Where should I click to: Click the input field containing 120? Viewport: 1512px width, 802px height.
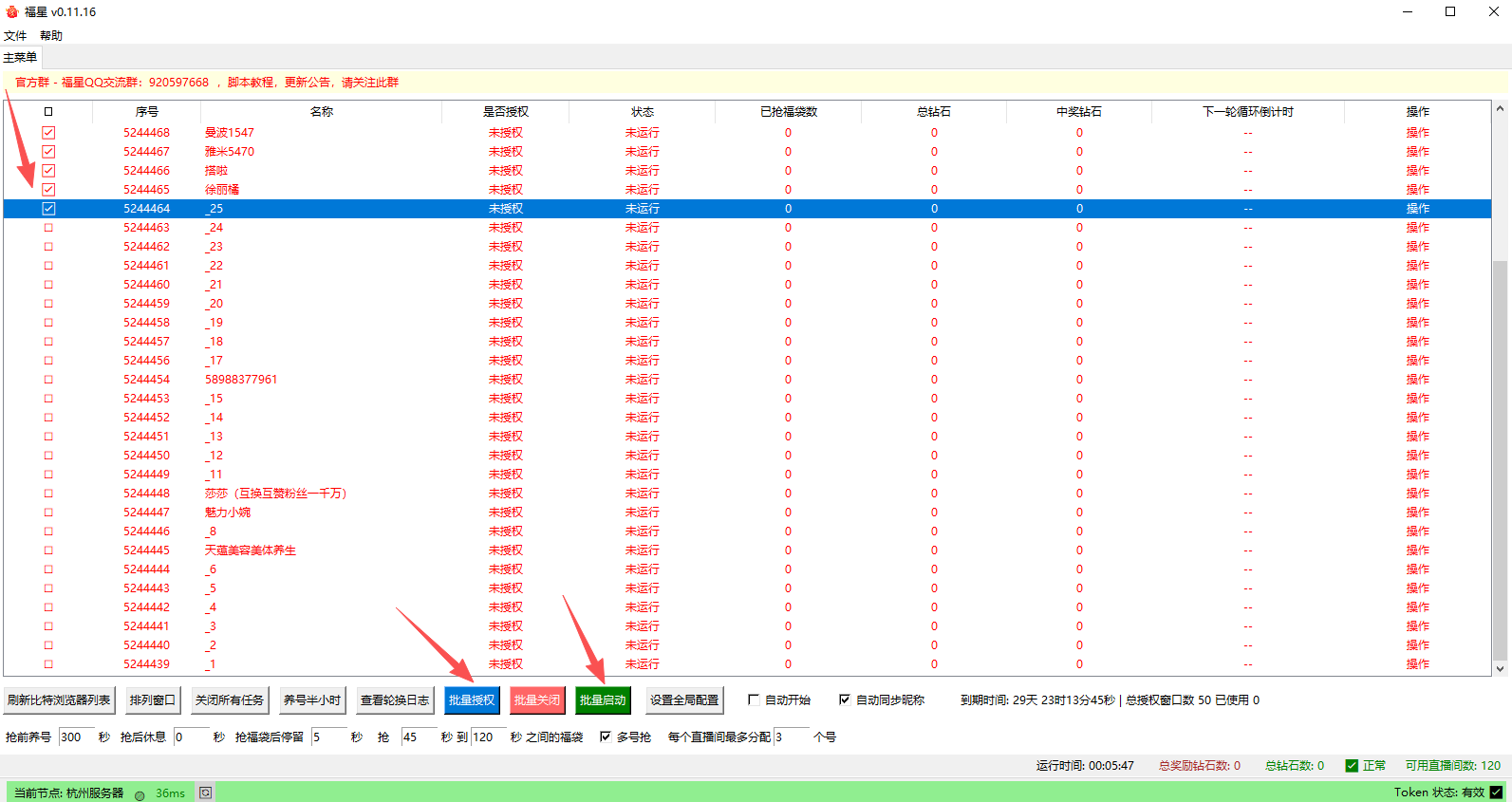(x=489, y=737)
